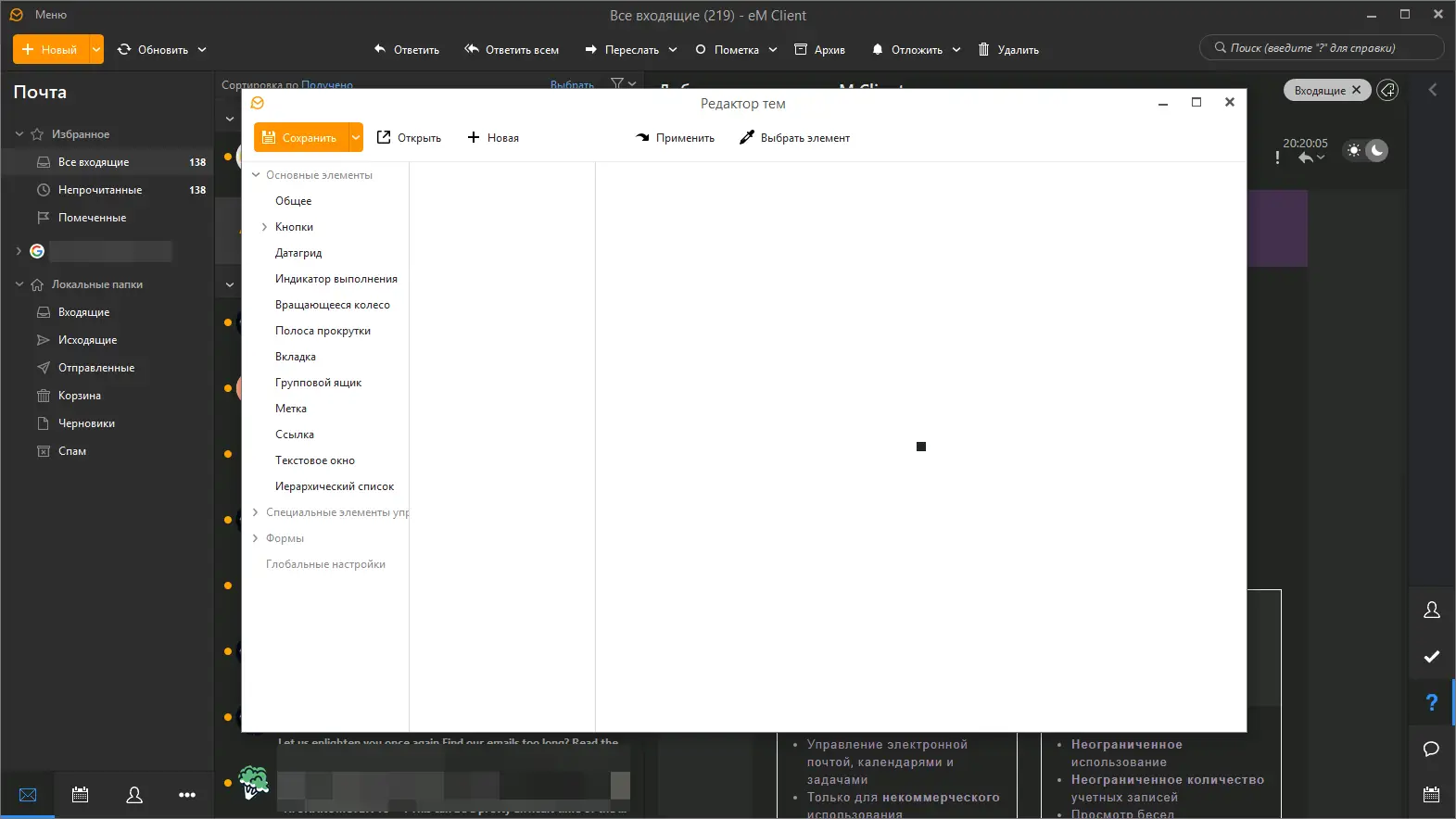Open the Помеченные folder
Screen dimensions: 1456x819
point(108,218)
